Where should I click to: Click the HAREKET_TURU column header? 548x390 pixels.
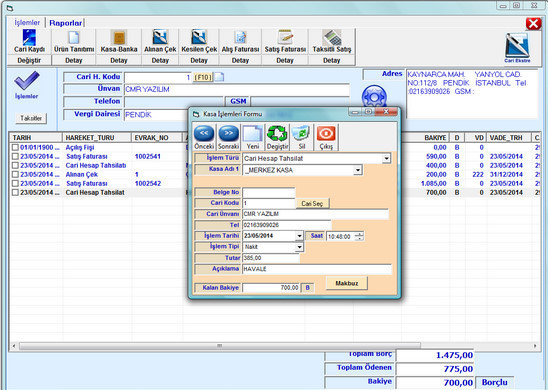coord(96,138)
